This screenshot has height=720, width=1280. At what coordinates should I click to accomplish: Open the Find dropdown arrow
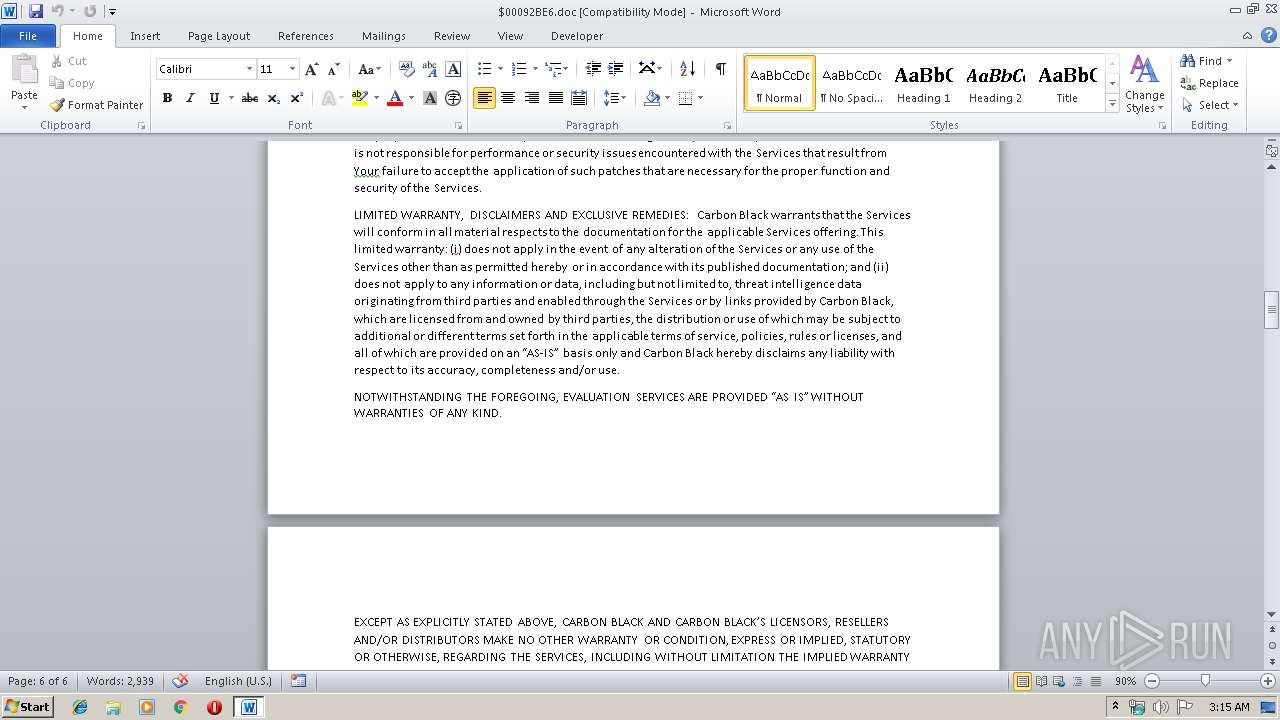pyautogui.click(x=1229, y=61)
